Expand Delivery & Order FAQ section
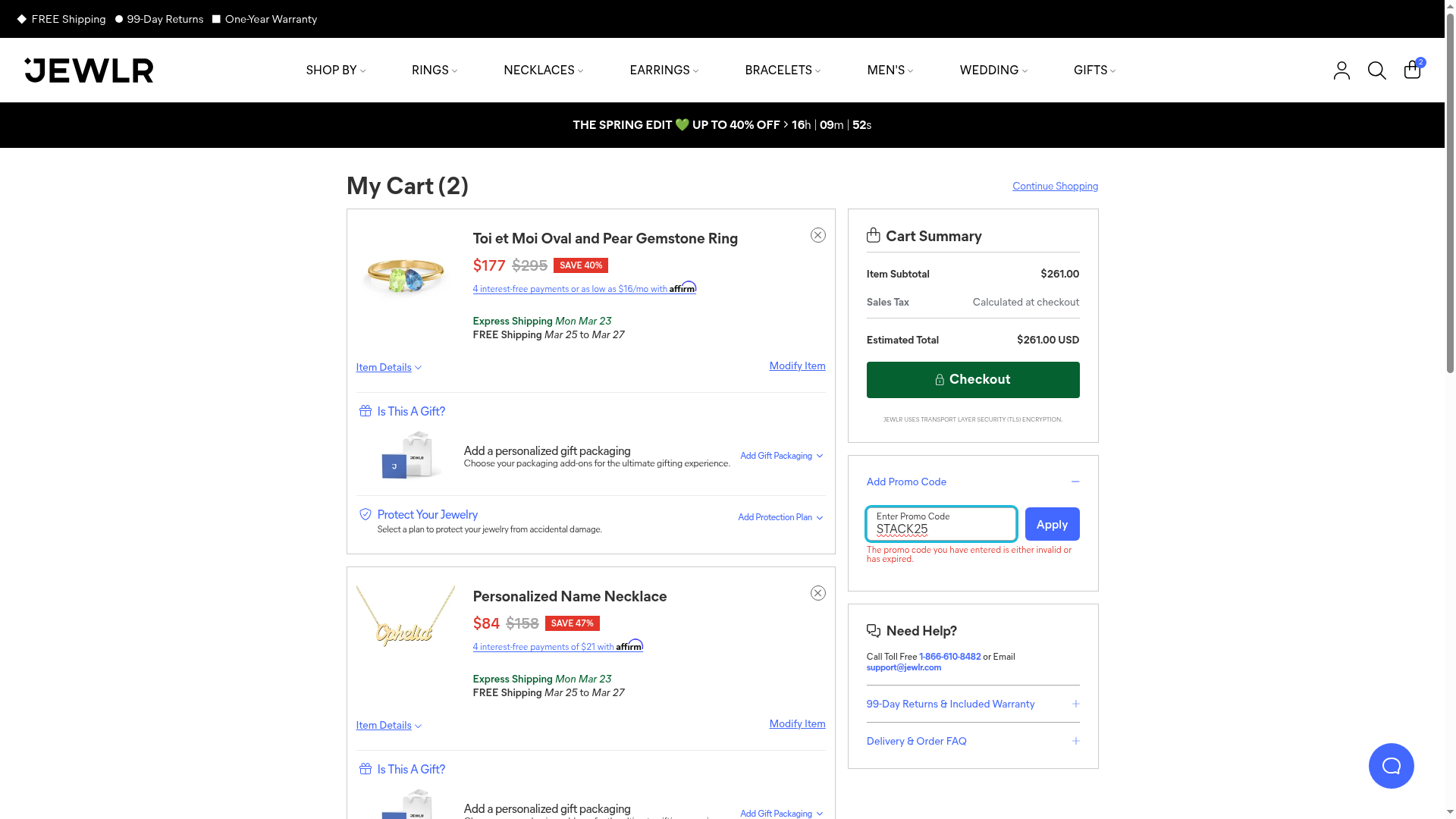 (1075, 741)
